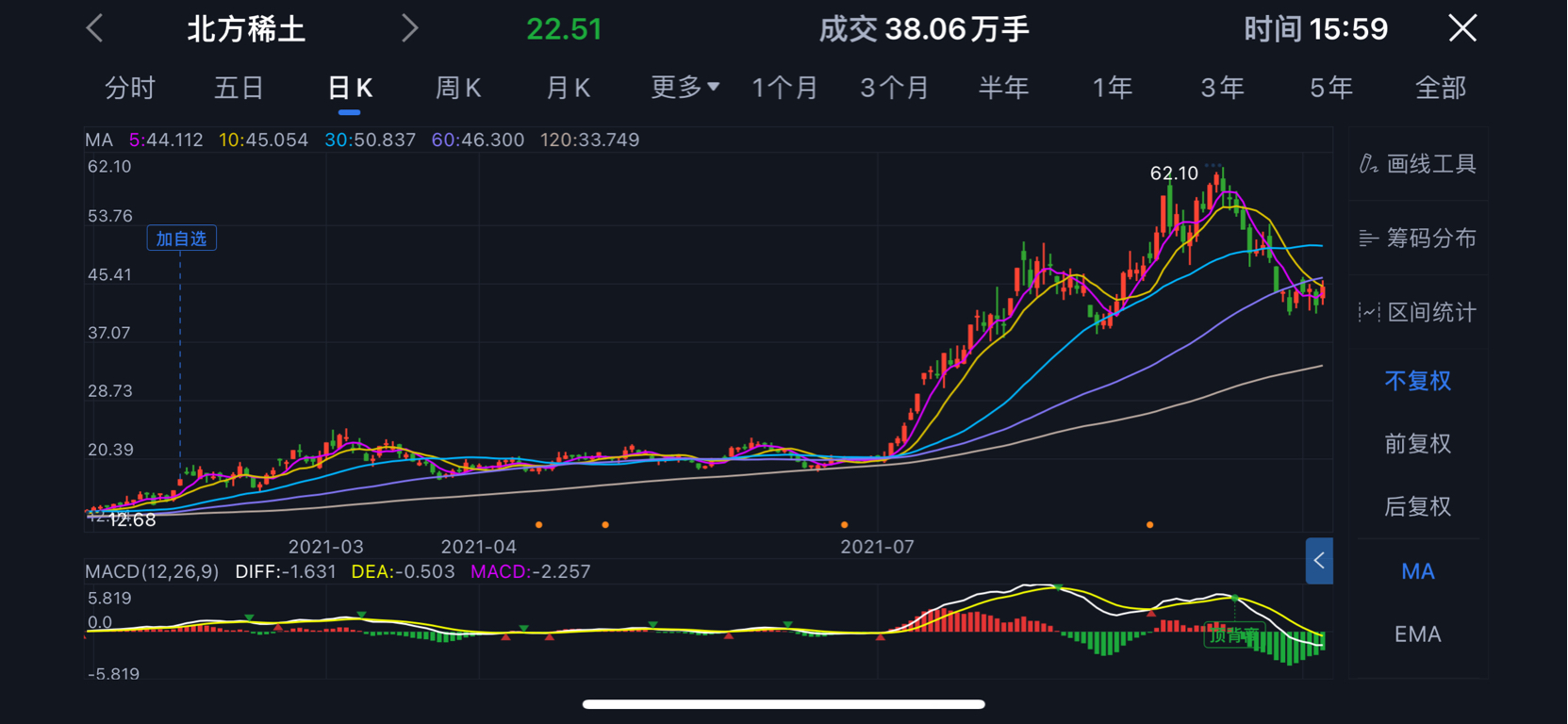The image size is (1568, 724).
Task: Click MA 60:46.300 value
Action: pyautogui.click(x=477, y=140)
